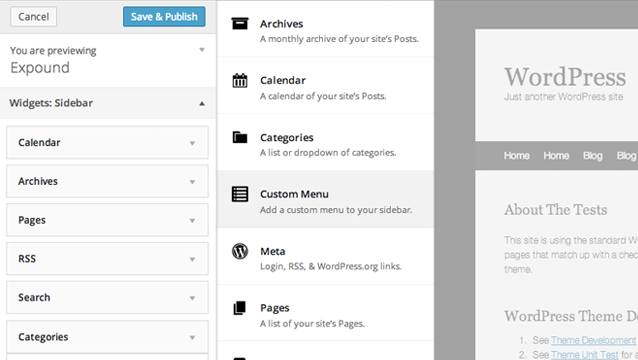Screen dimensions: 638x360
Task: Cancel the customizer changes
Action: point(33,17)
